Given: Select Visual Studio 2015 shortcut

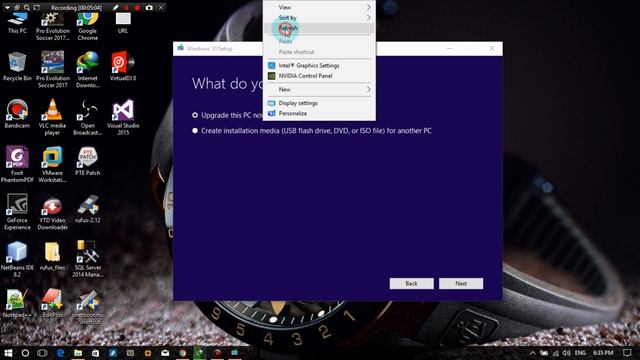Looking at the screenshot, I should point(123,117).
